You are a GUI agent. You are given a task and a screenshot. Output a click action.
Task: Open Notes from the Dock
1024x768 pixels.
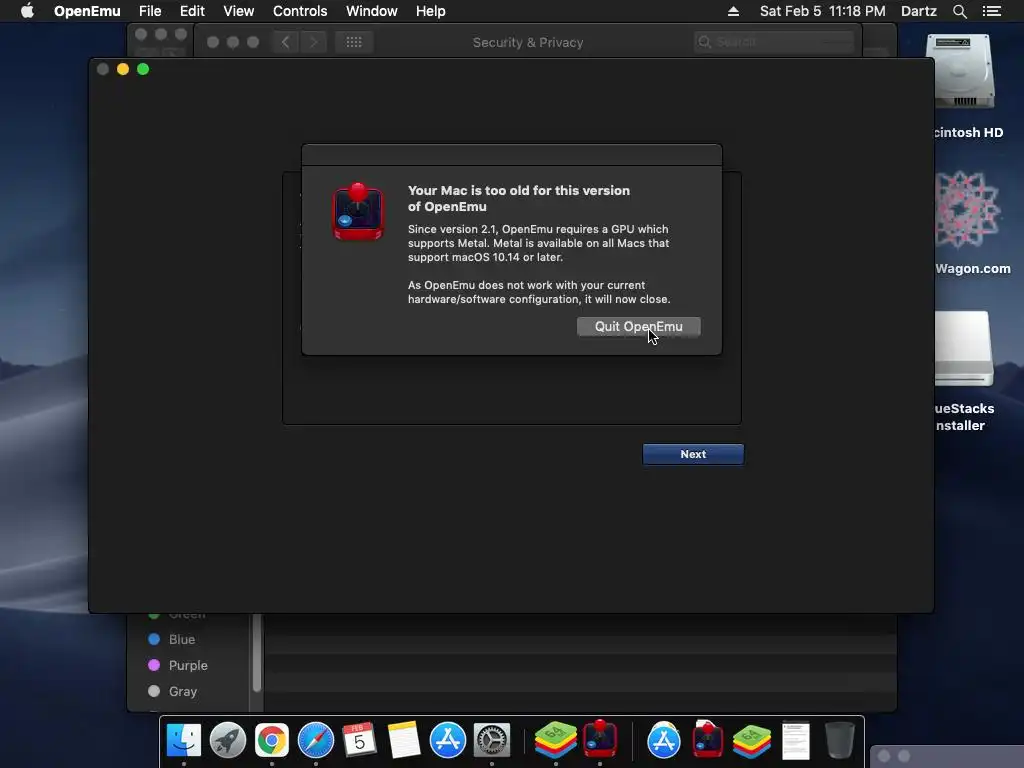[x=404, y=740]
